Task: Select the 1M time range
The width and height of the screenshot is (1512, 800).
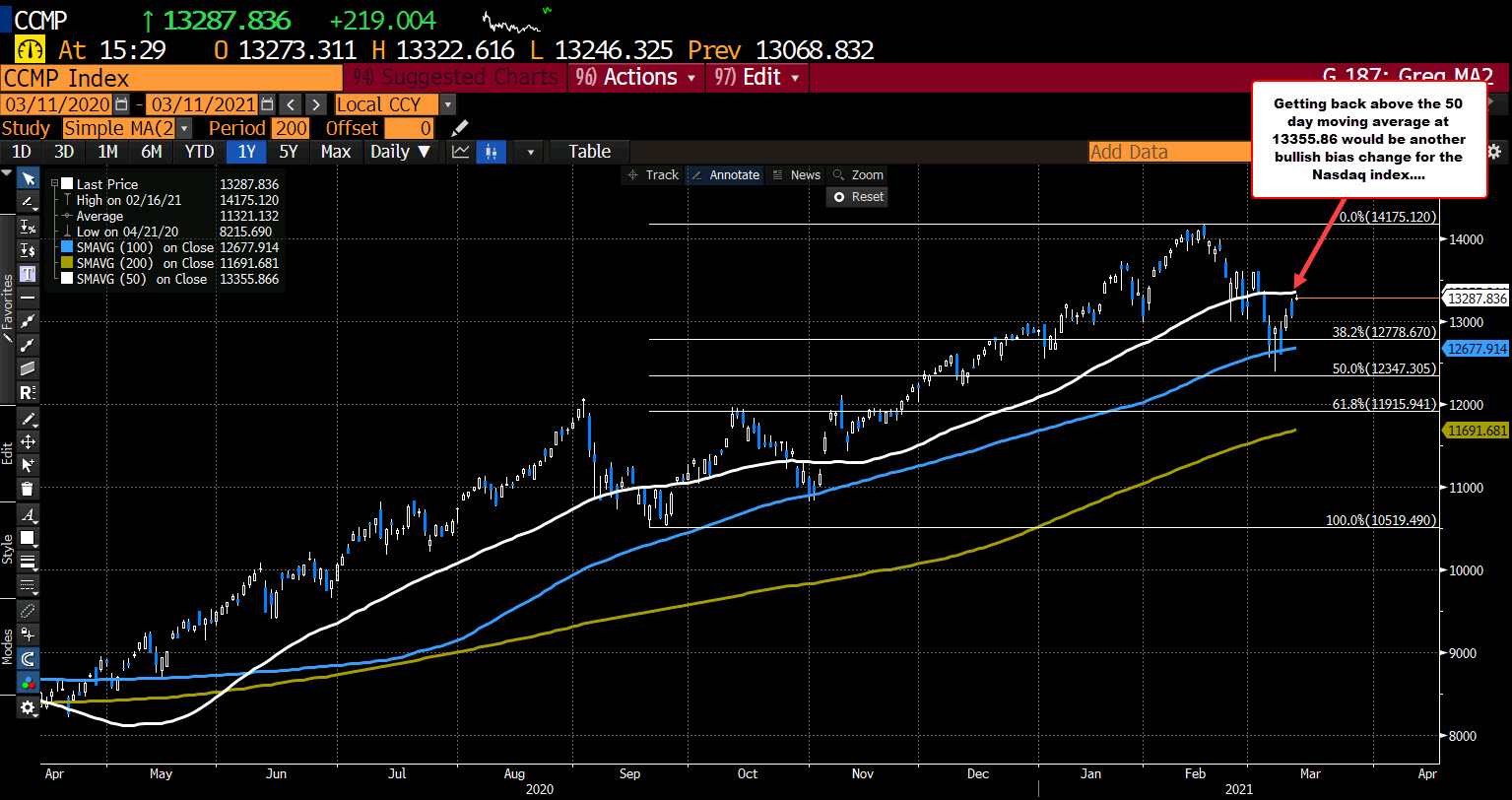Action: (x=107, y=151)
